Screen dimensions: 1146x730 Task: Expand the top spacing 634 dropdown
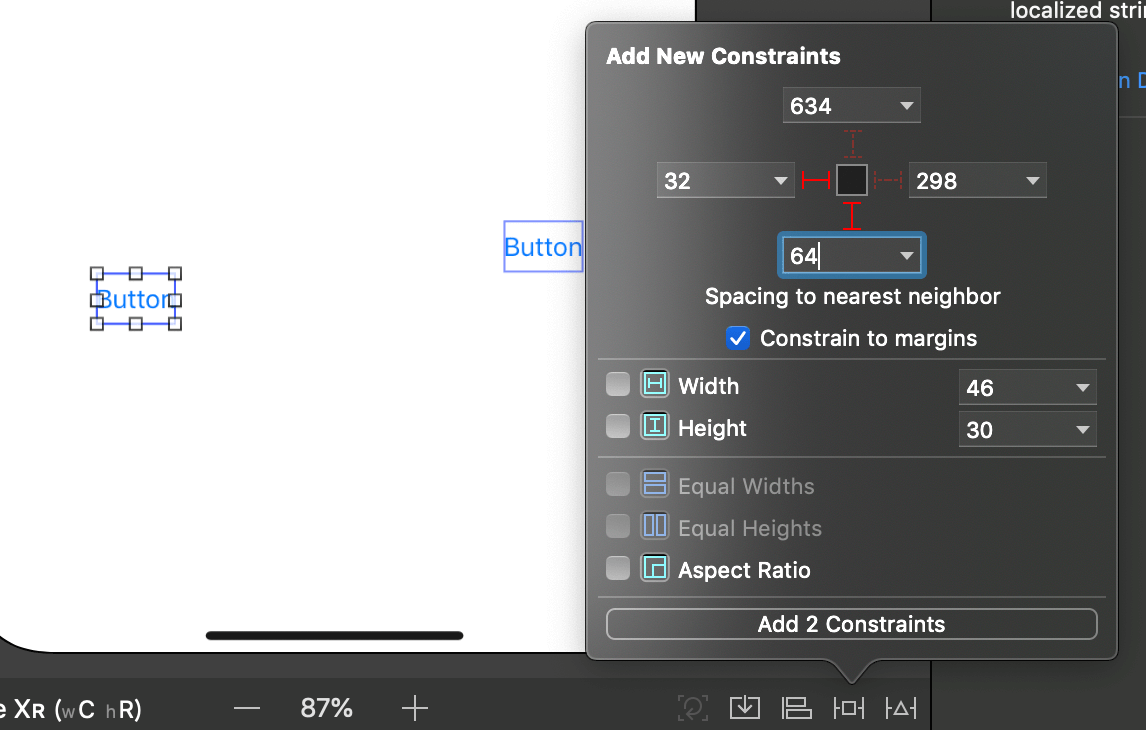[906, 105]
